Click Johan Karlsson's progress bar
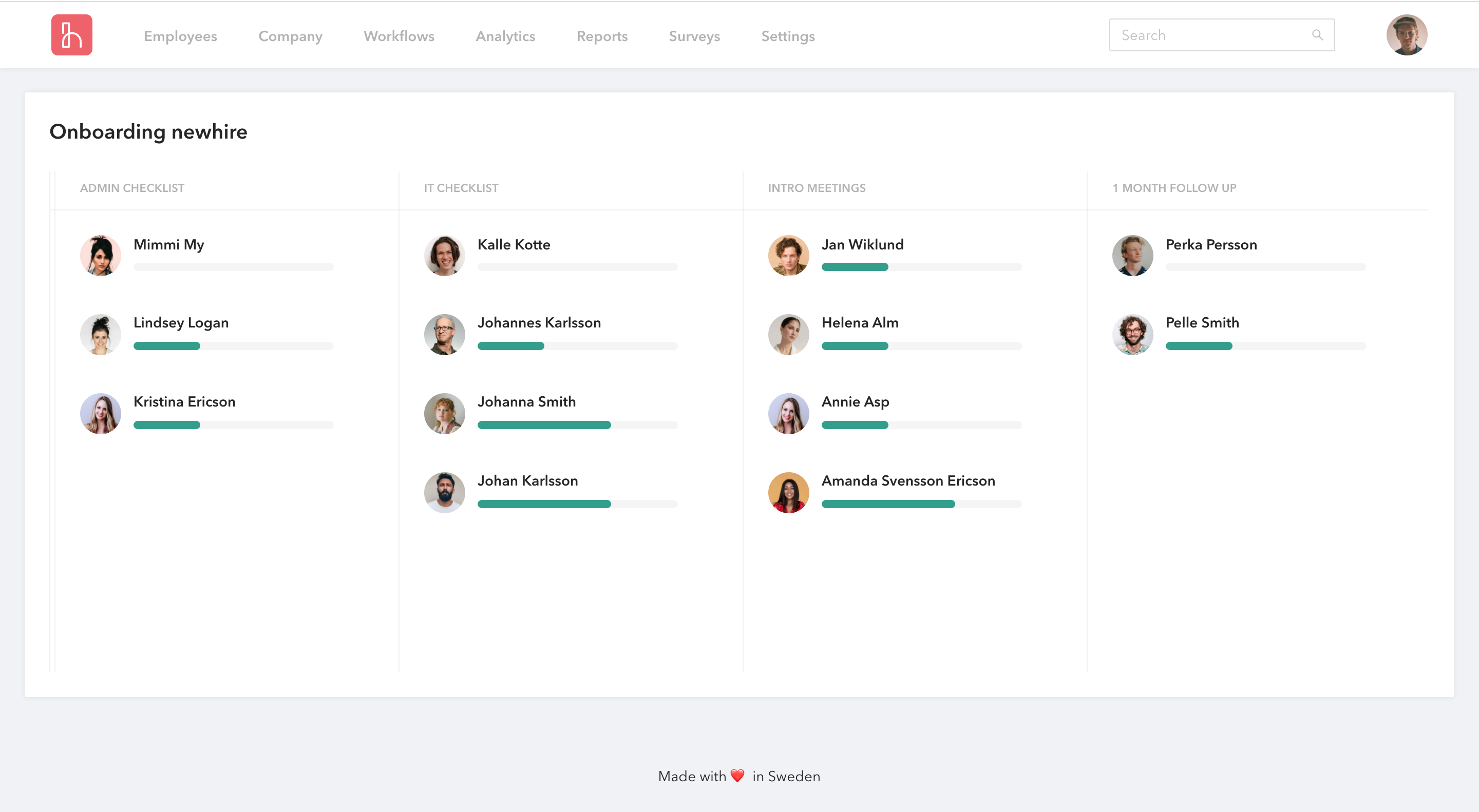 click(x=577, y=504)
